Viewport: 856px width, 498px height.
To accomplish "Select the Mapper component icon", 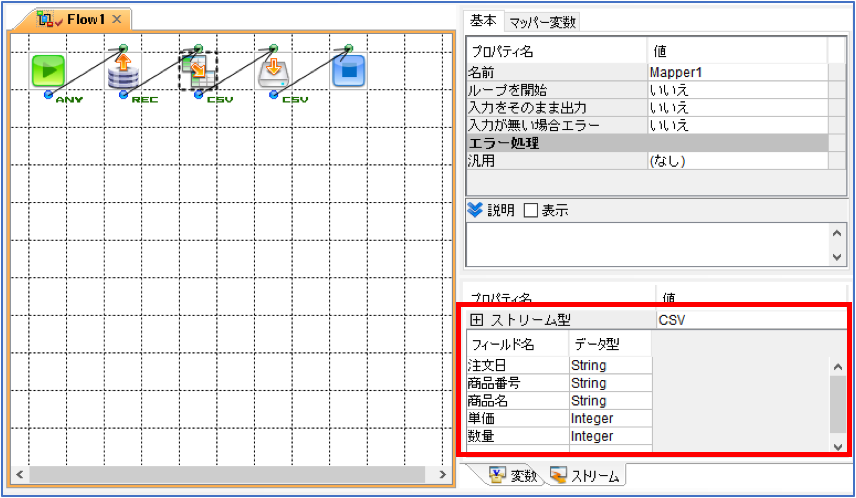I will (199, 71).
